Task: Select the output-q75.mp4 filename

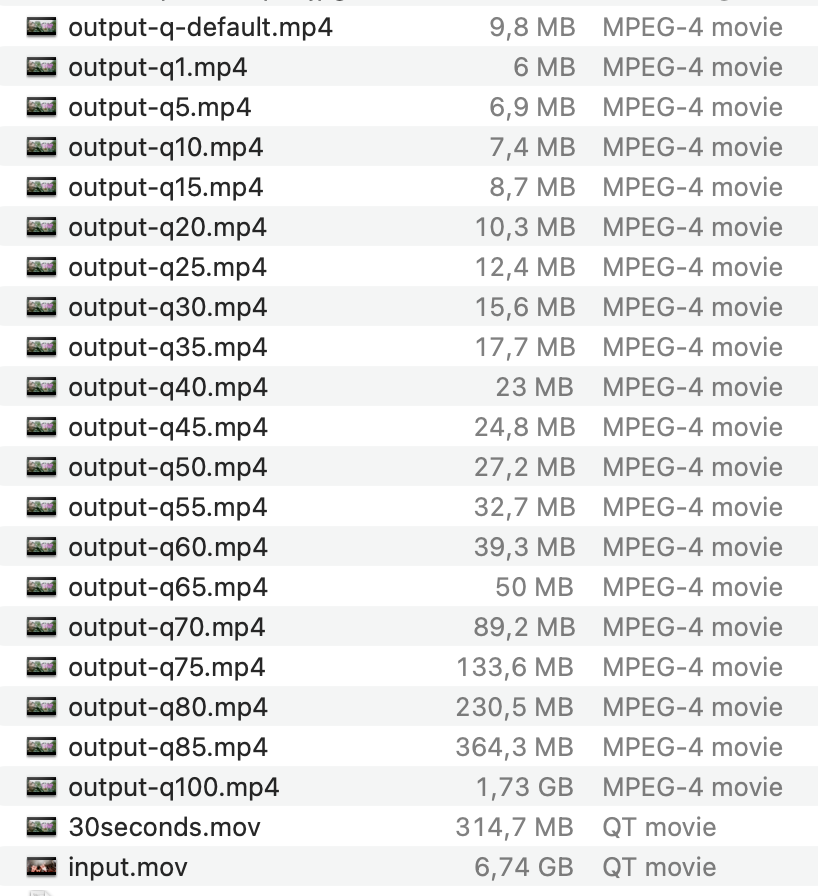Action: 167,667
